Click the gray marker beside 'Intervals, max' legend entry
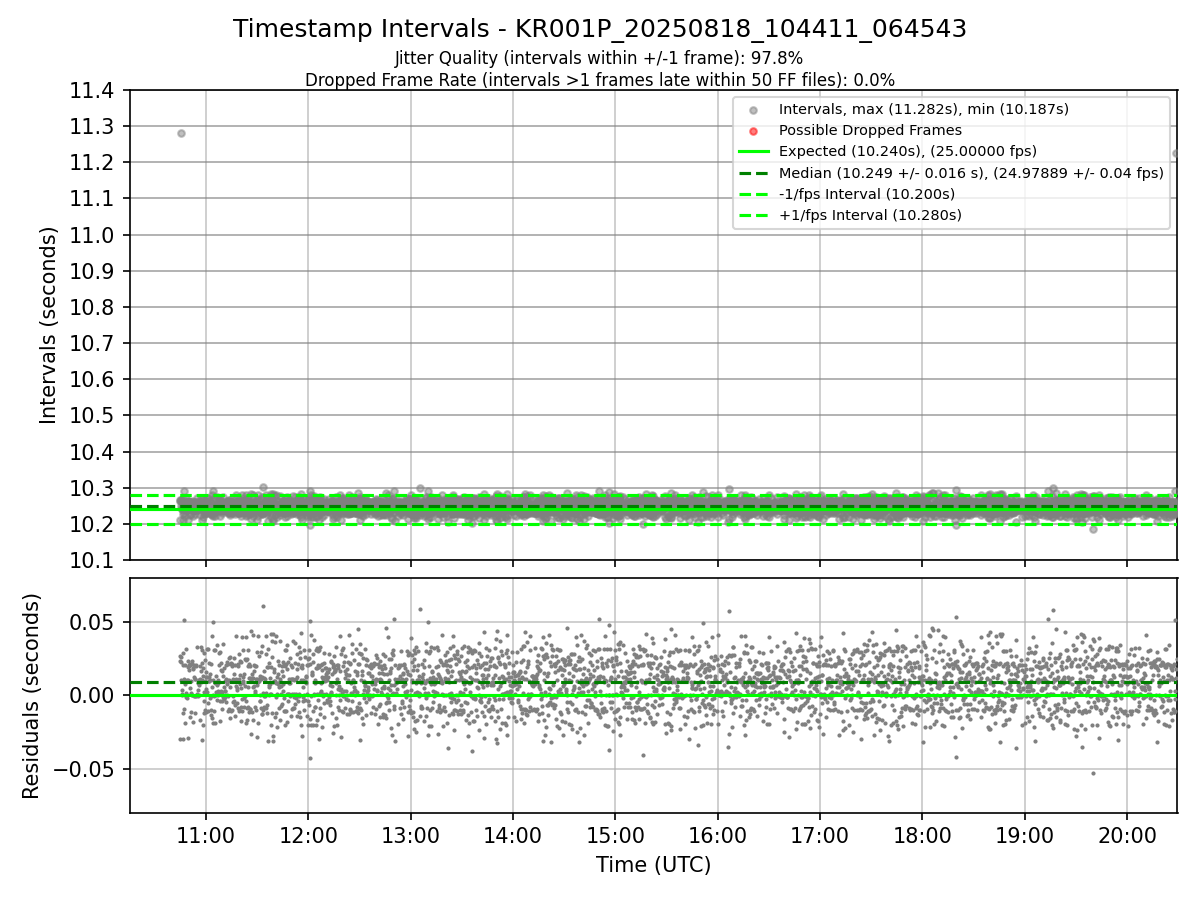This screenshot has height=900, width=1200. [x=754, y=110]
